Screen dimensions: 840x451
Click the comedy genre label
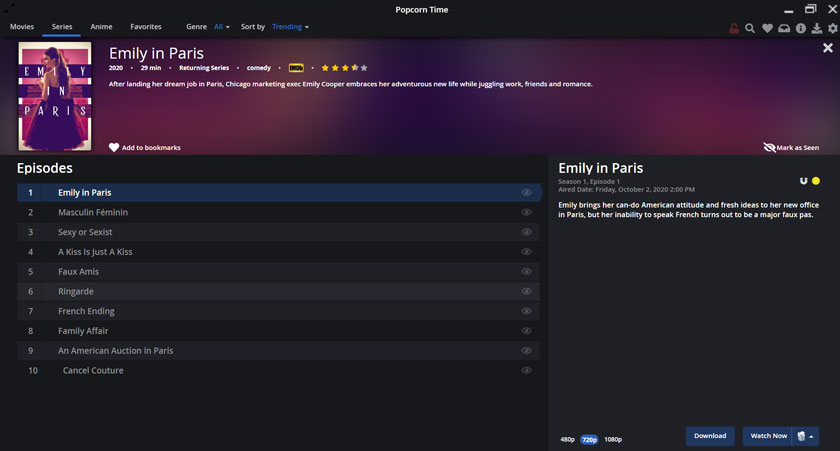pos(259,68)
